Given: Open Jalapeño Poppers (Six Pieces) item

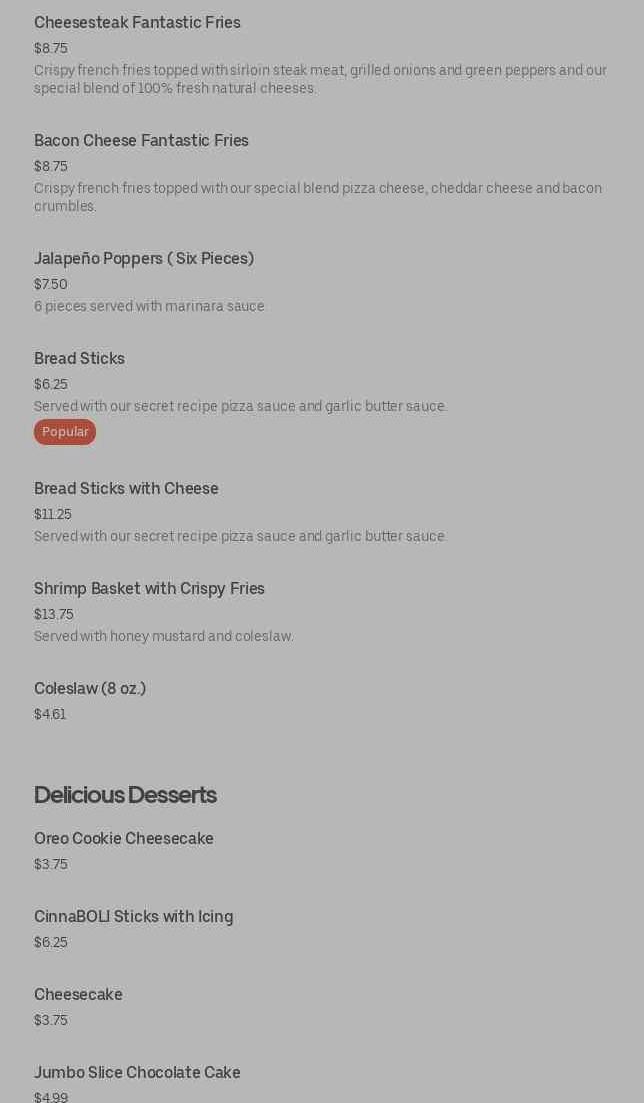Looking at the screenshot, I should tap(144, 259).
